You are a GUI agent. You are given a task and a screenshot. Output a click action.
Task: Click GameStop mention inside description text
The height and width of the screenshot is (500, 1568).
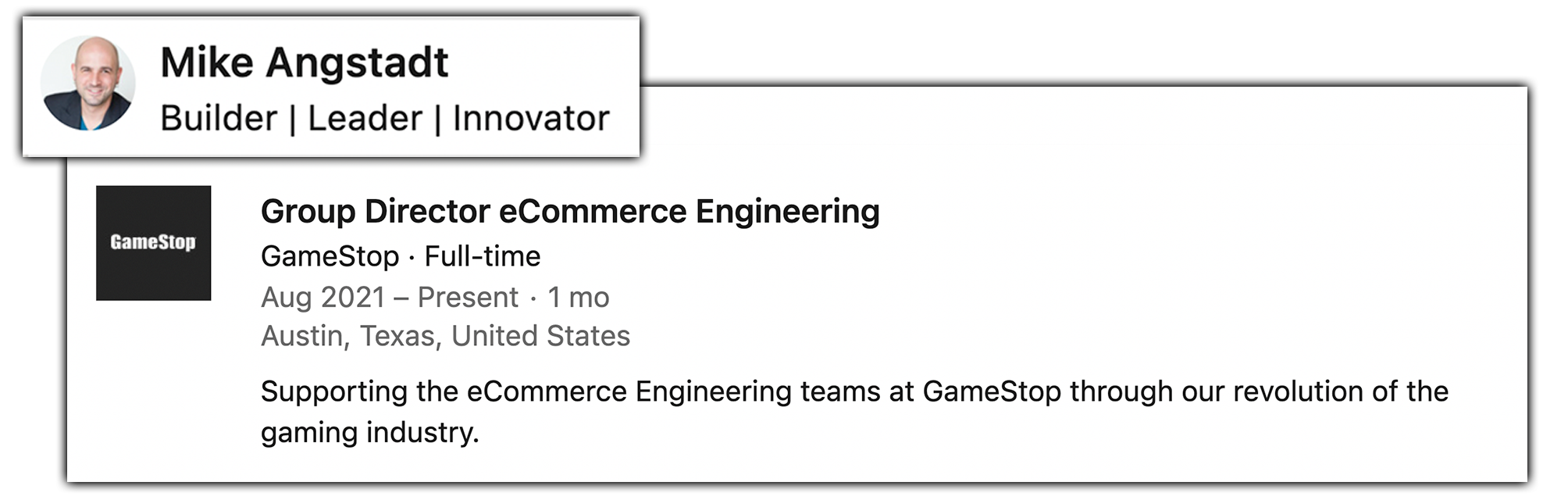coord(992,391)
